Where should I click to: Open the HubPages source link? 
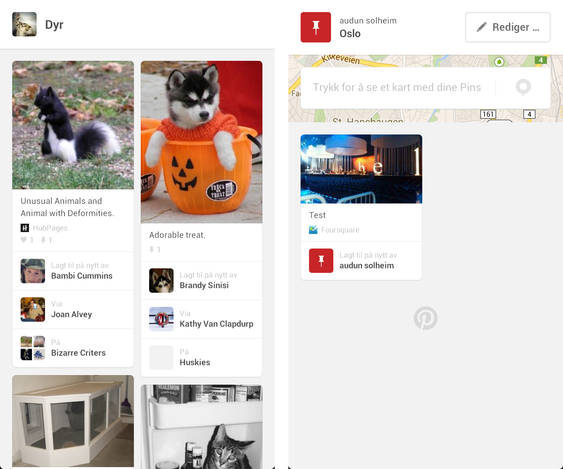50,228
